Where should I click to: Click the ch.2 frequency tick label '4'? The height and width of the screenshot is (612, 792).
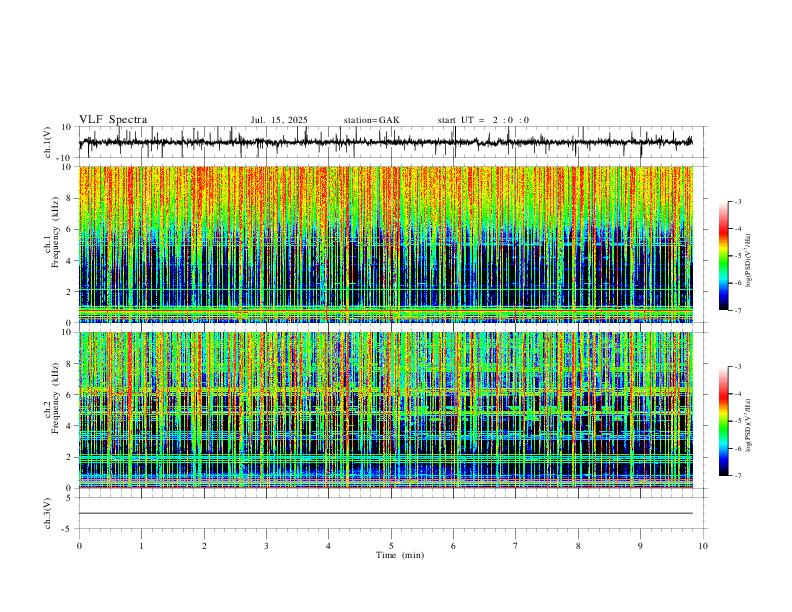[70, 426]
